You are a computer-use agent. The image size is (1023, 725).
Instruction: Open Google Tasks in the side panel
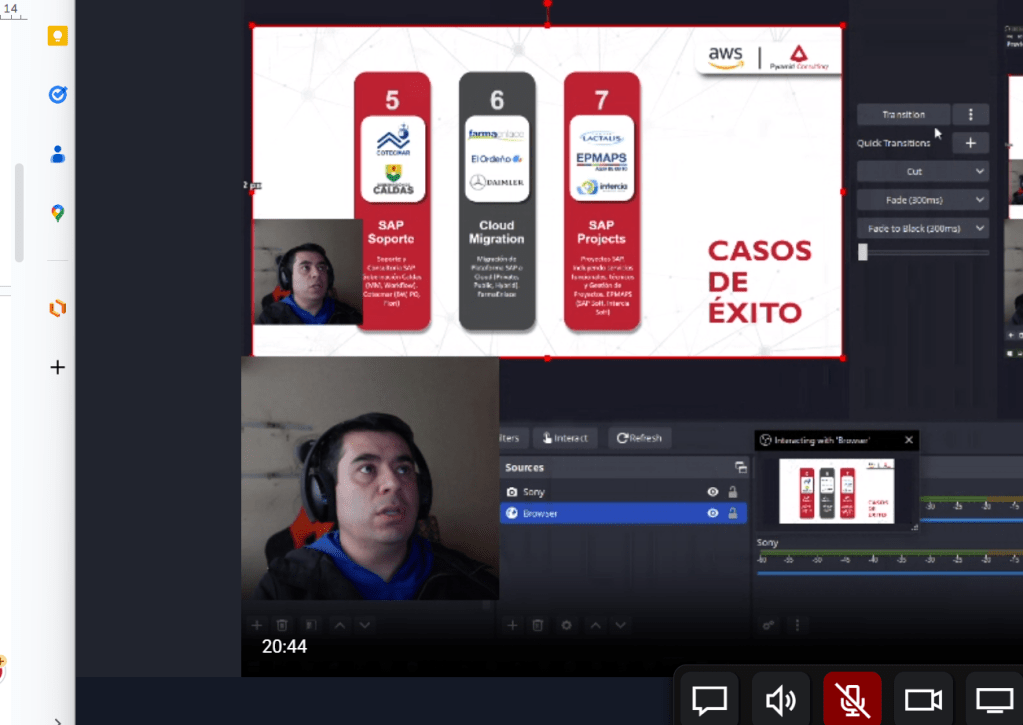point(57,95)
